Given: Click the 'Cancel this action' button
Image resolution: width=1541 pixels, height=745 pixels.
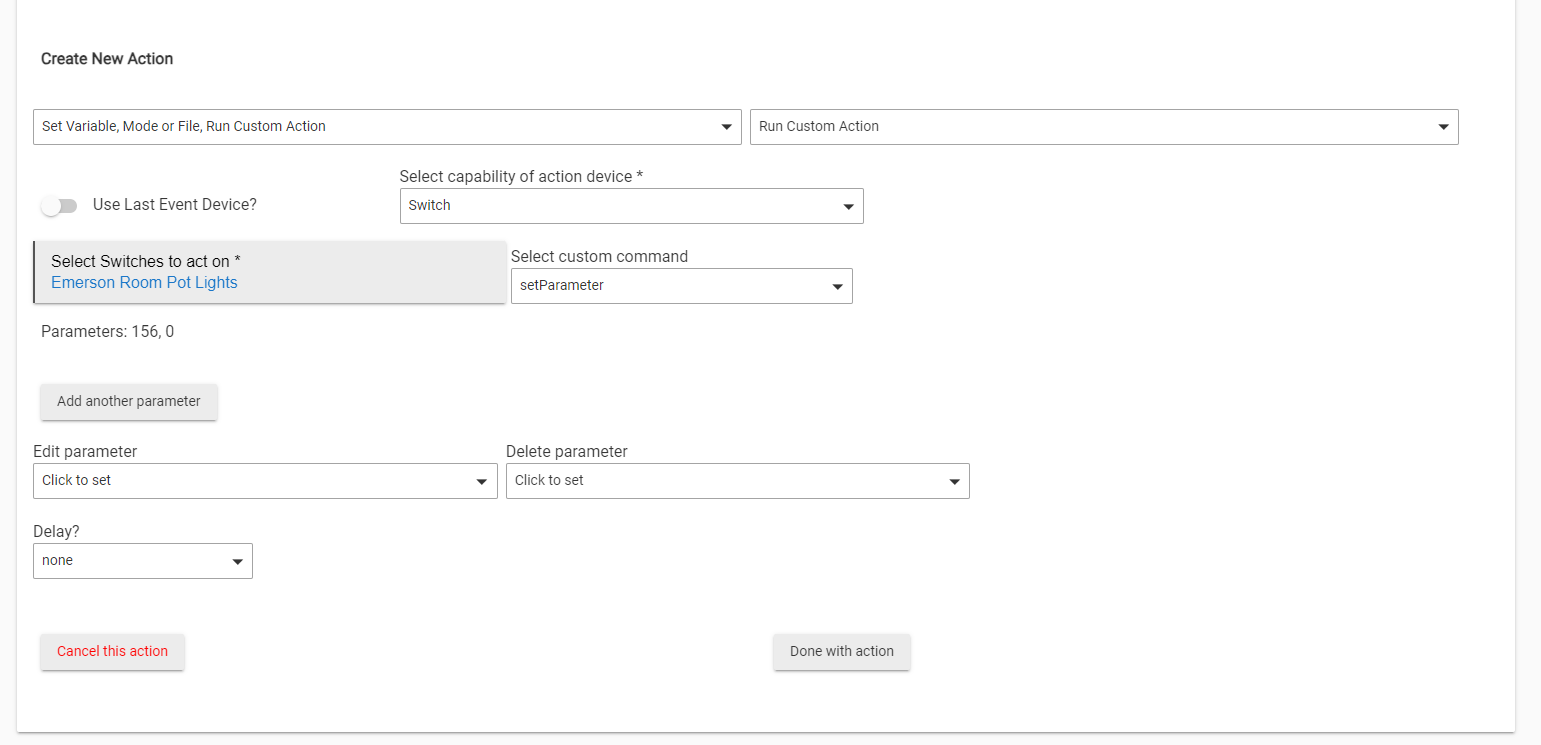Looking at the screenshot, I should pos(112,652).
